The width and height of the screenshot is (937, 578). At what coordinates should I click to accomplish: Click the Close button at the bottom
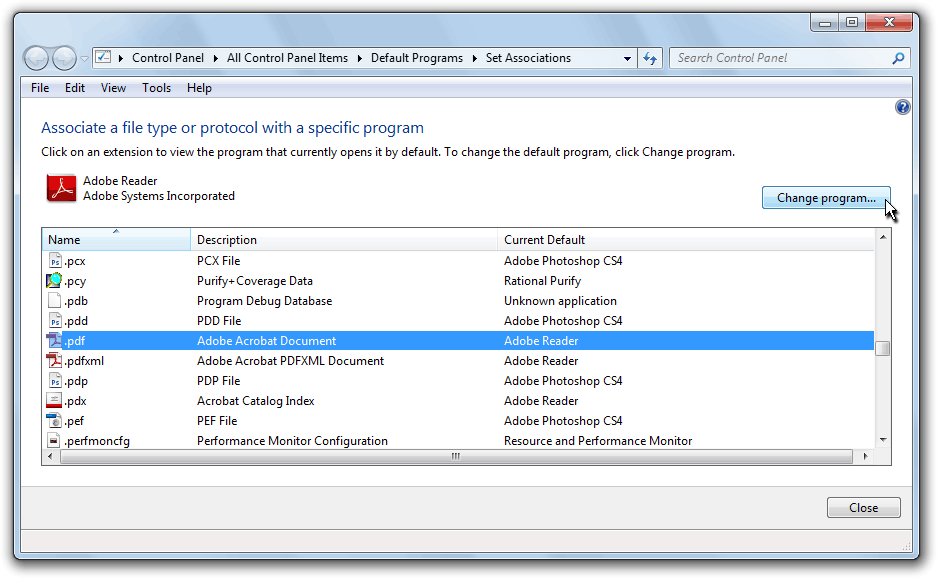coord(863,507)
